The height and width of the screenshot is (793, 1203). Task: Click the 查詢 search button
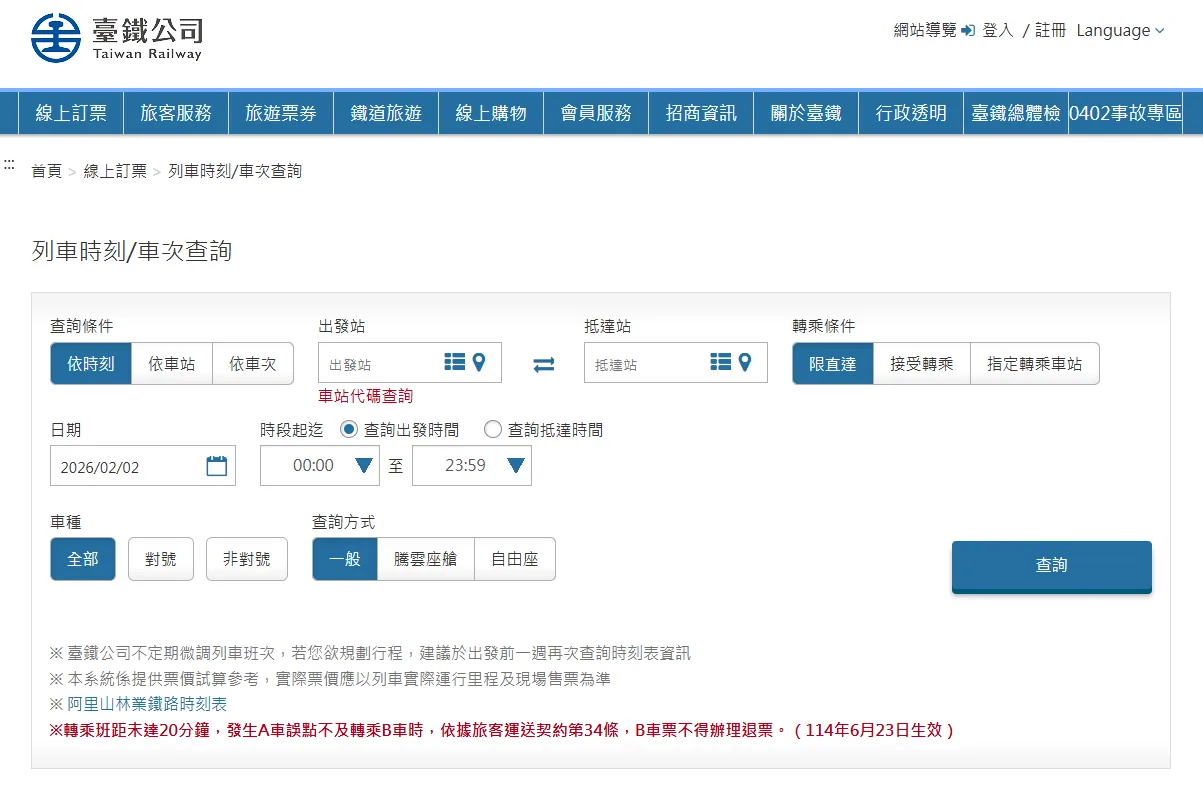tap(1051, 566)
